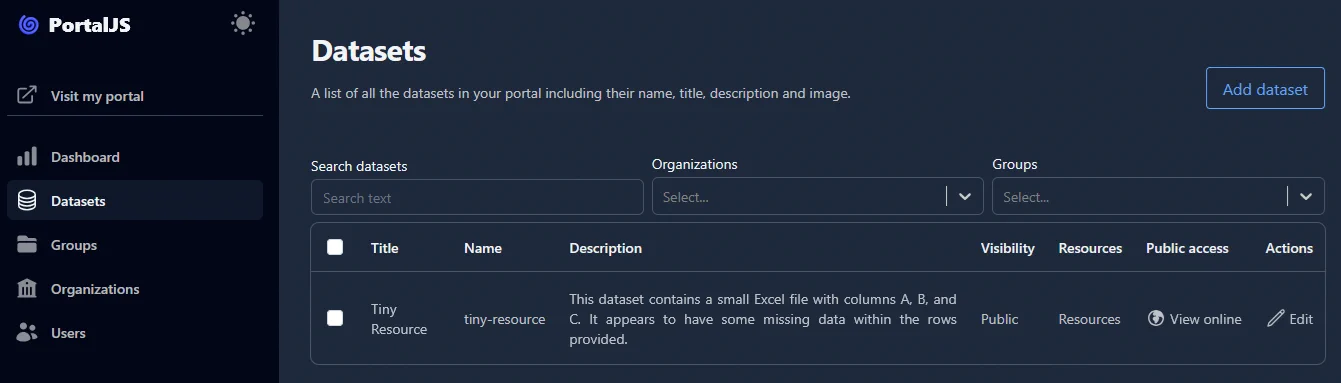
Task: Click the tiny-resource name cell
Action: pyautogui.click(x=505, y=319)
